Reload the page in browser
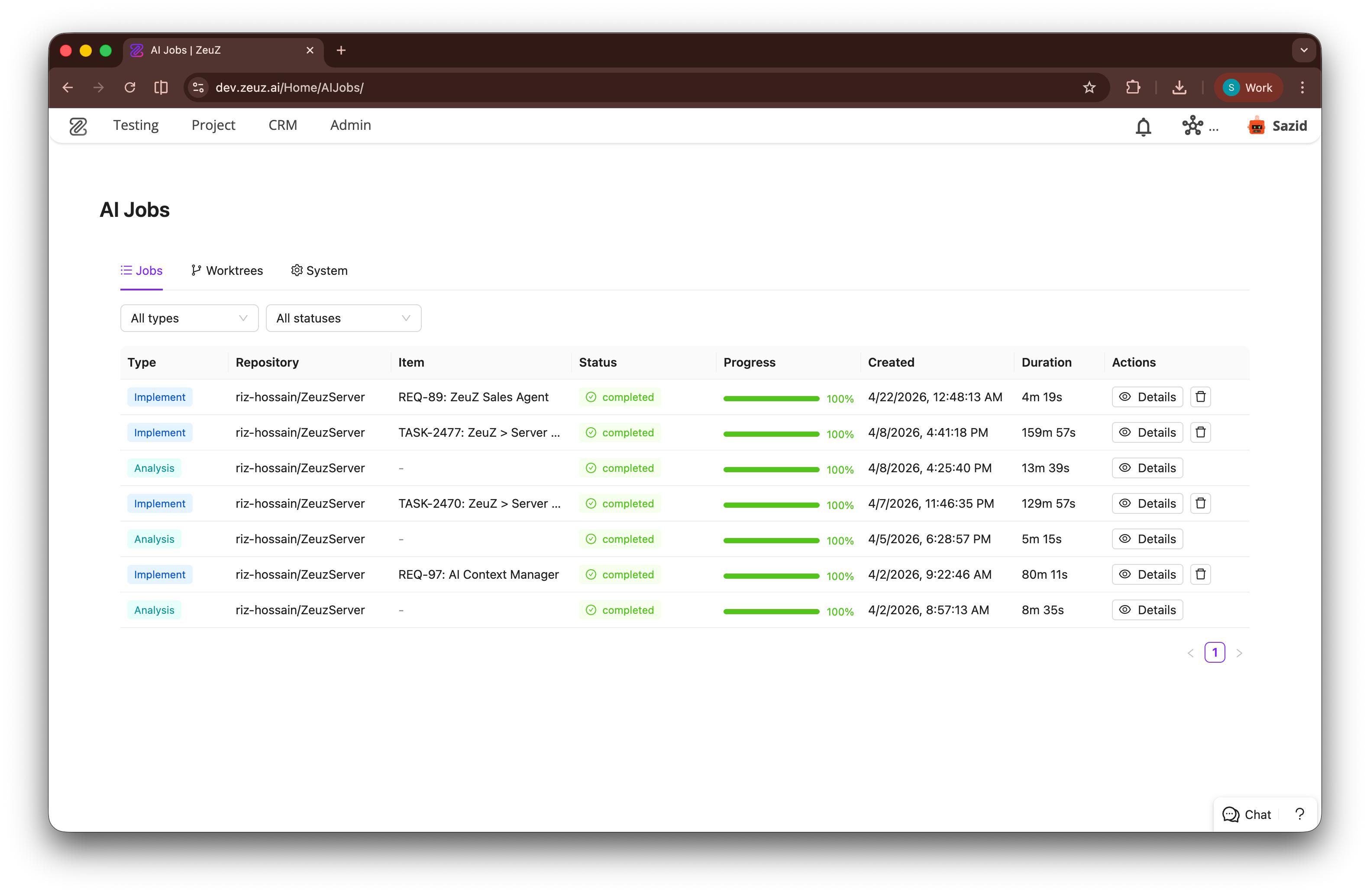 (x=130, y=87)
